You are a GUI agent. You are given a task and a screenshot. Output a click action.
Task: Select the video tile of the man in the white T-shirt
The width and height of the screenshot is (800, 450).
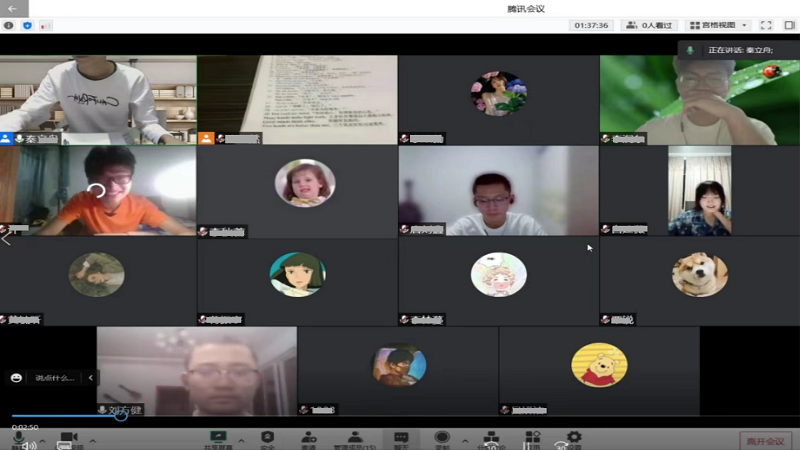[498, 191]
